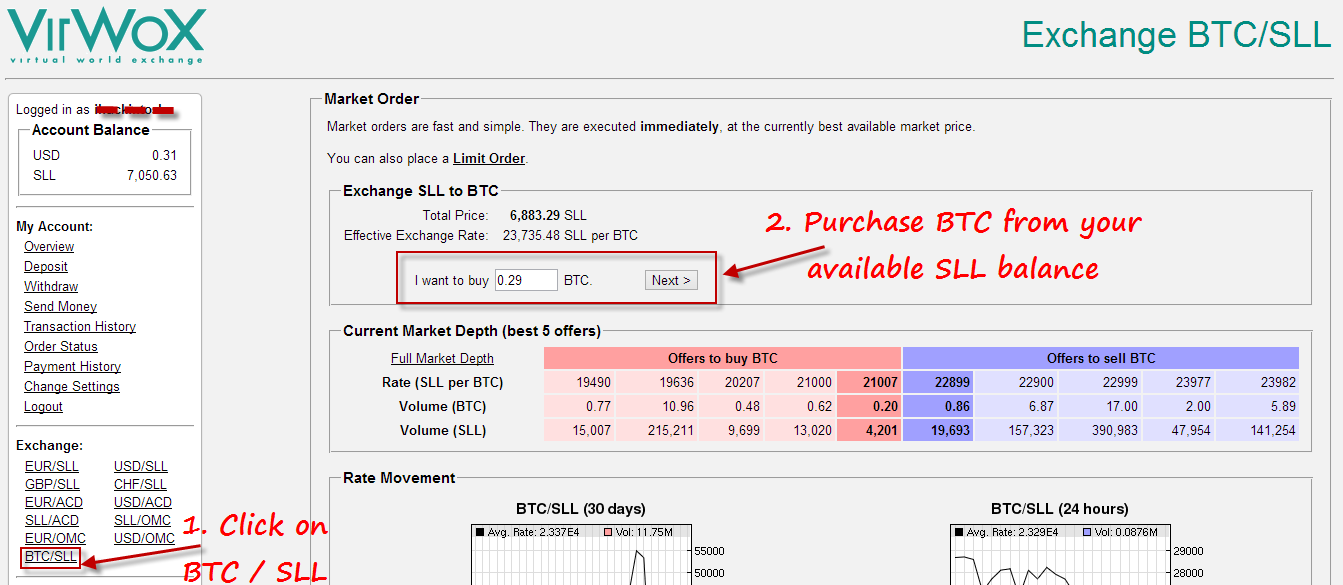Click Total Price 6,883.29 SLL

pos(548,216)
